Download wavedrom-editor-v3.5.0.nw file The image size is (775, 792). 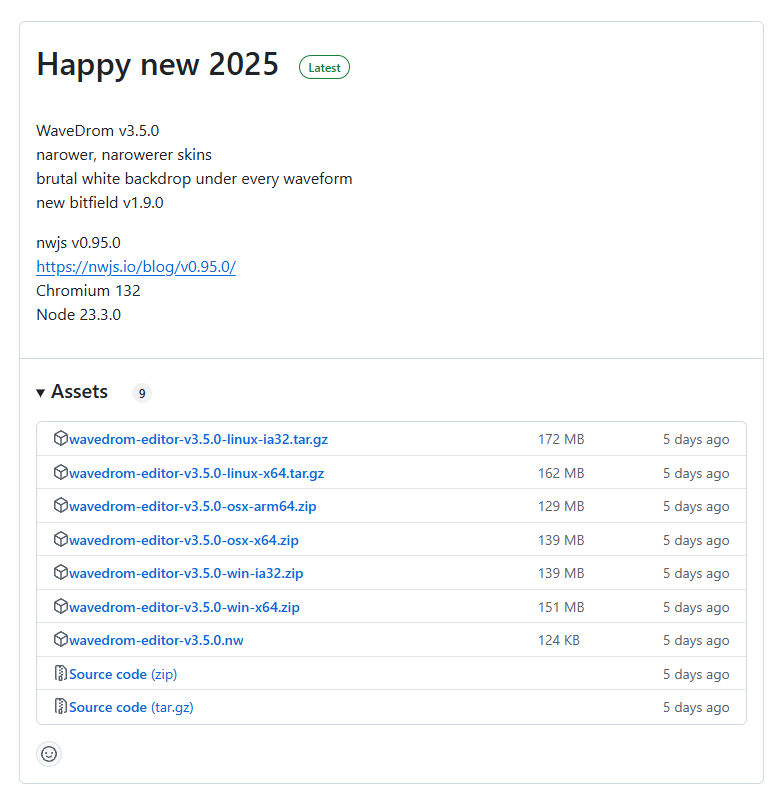(156, 640)
